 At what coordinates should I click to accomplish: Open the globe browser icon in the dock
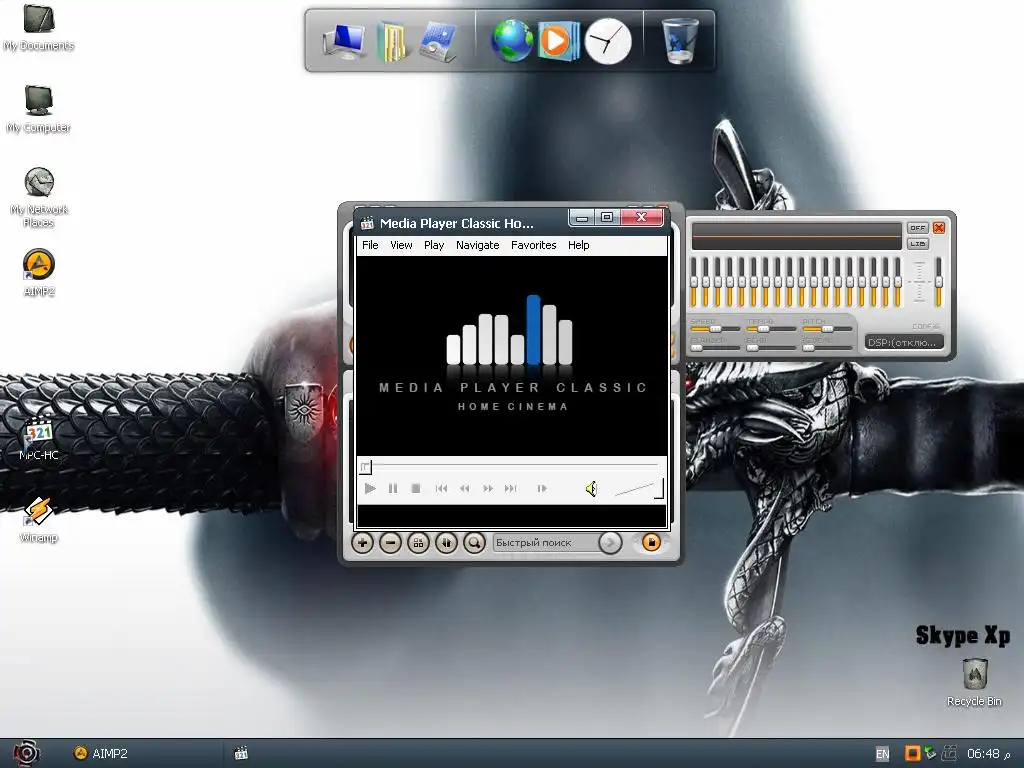[x=512, y=40]
